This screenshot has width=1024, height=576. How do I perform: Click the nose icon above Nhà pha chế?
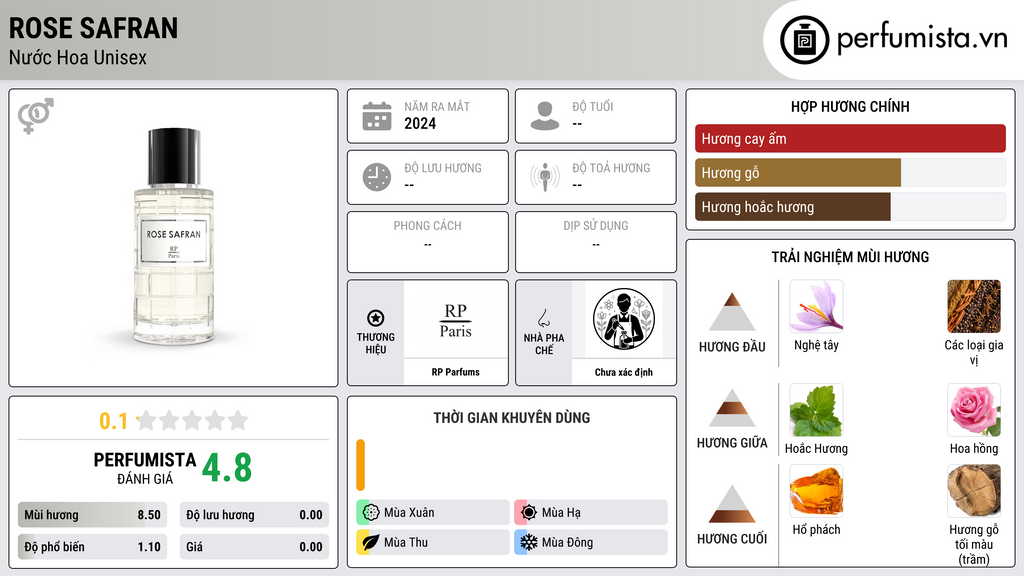pos(543,318)
